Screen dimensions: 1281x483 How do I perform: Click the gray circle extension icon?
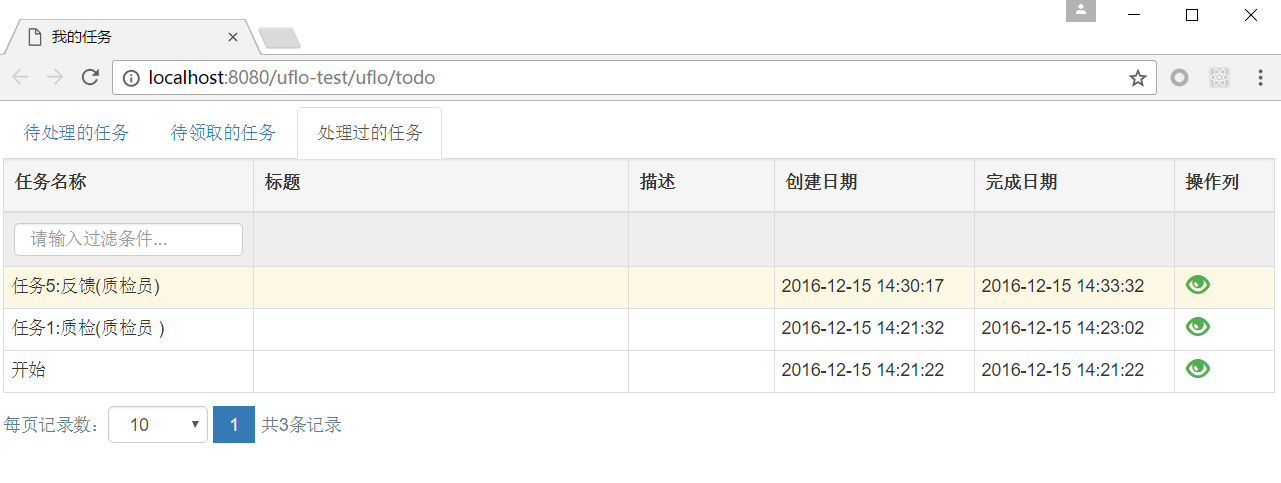[1179, 78]
